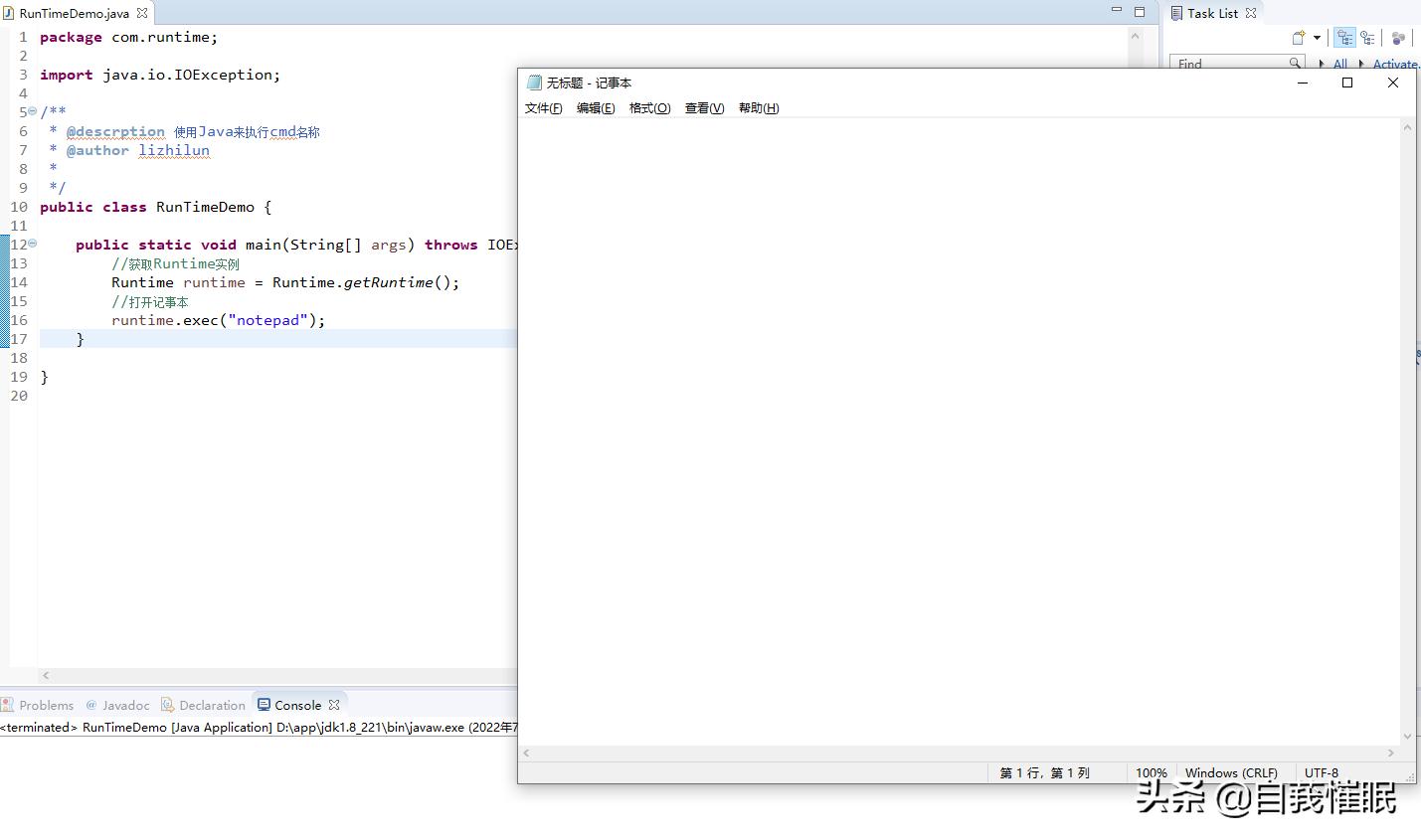The width and height of the screenshot is (1421, 840).
Task: Click the search icon in the Find box
Action: pos(1295,63)
